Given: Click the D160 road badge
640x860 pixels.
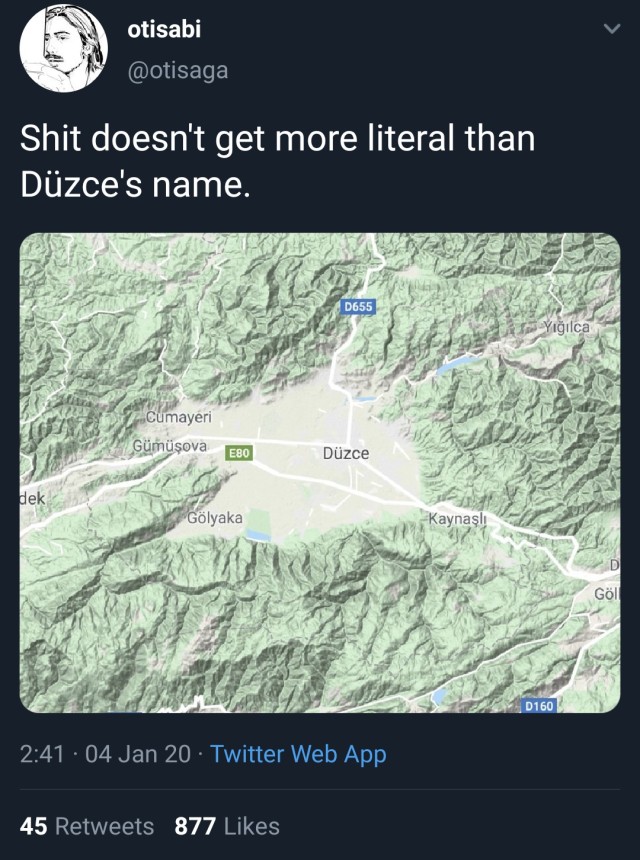Looking at the screenshot, I should (539, 706).
